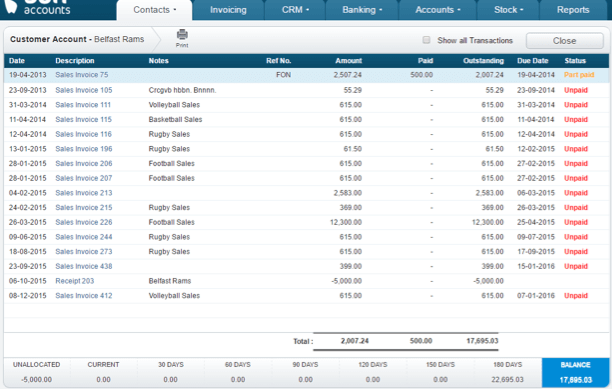Image resolution: width=612 pixels, height=389 pixels.
Task: Sort by the Paid column header
Action: [x=425, y=61]
